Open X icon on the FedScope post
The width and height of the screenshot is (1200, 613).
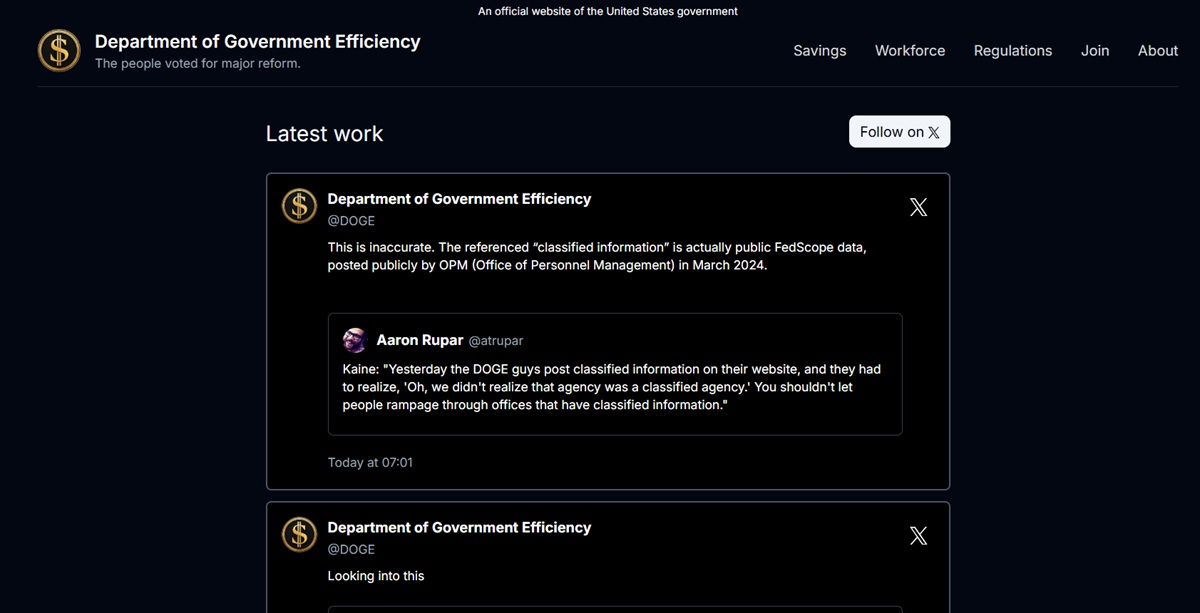coord(918,207)
